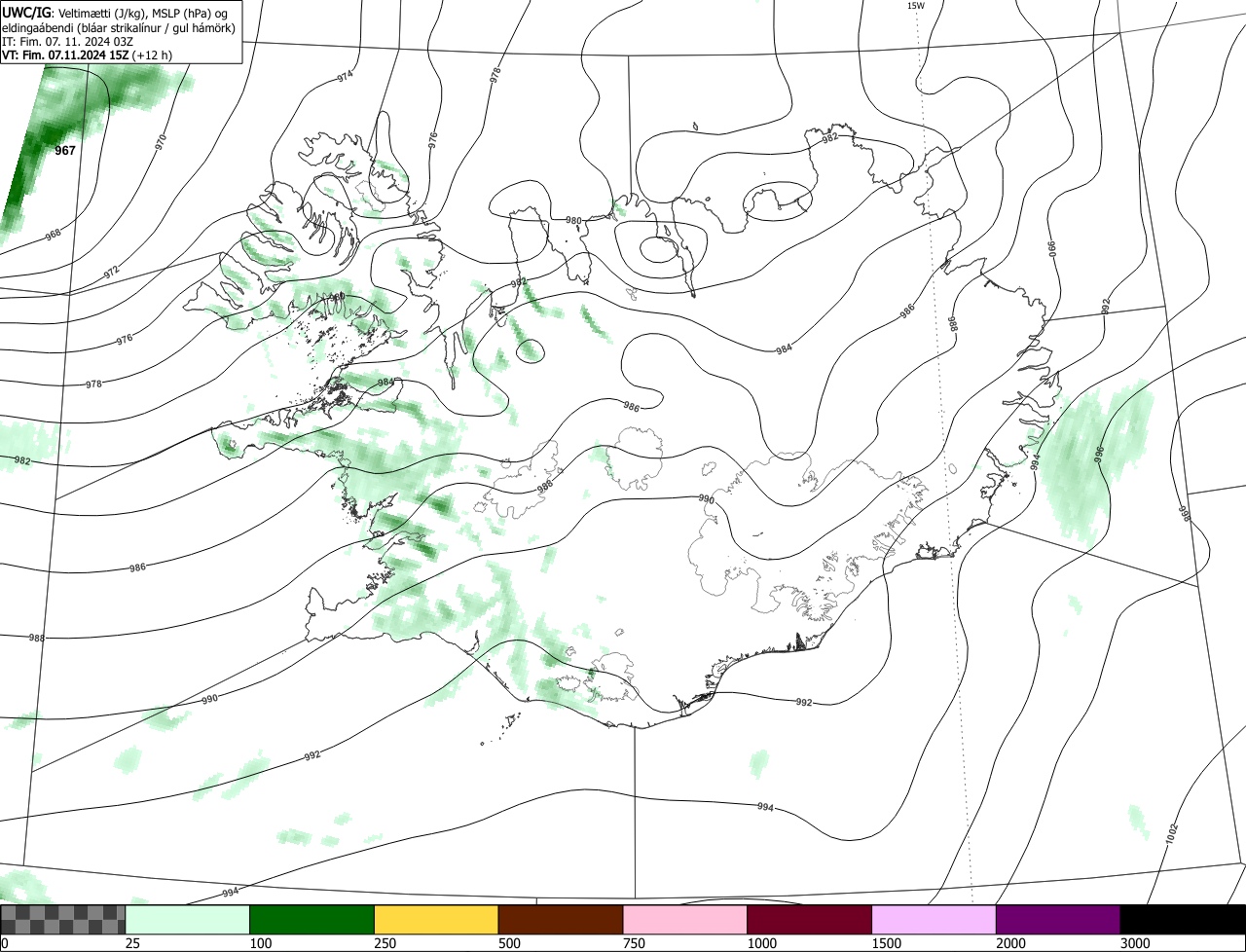This screenshot has width=1246, height=952.
Task: Click the 996 isobar label
Action: 1099,453
